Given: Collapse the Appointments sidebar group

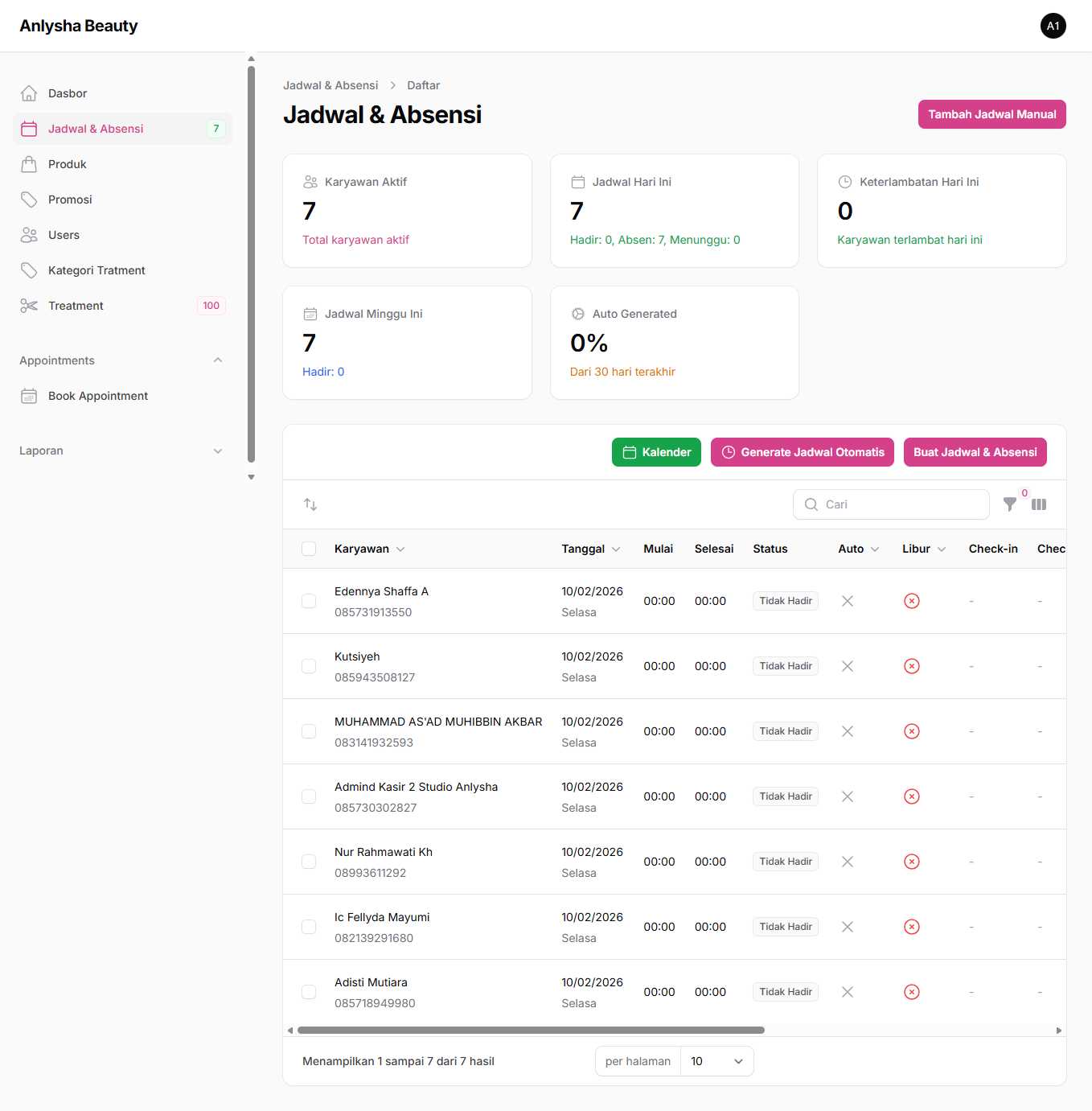Looking at the screenshot, I should pyautogui.click(x=218, y=360).
